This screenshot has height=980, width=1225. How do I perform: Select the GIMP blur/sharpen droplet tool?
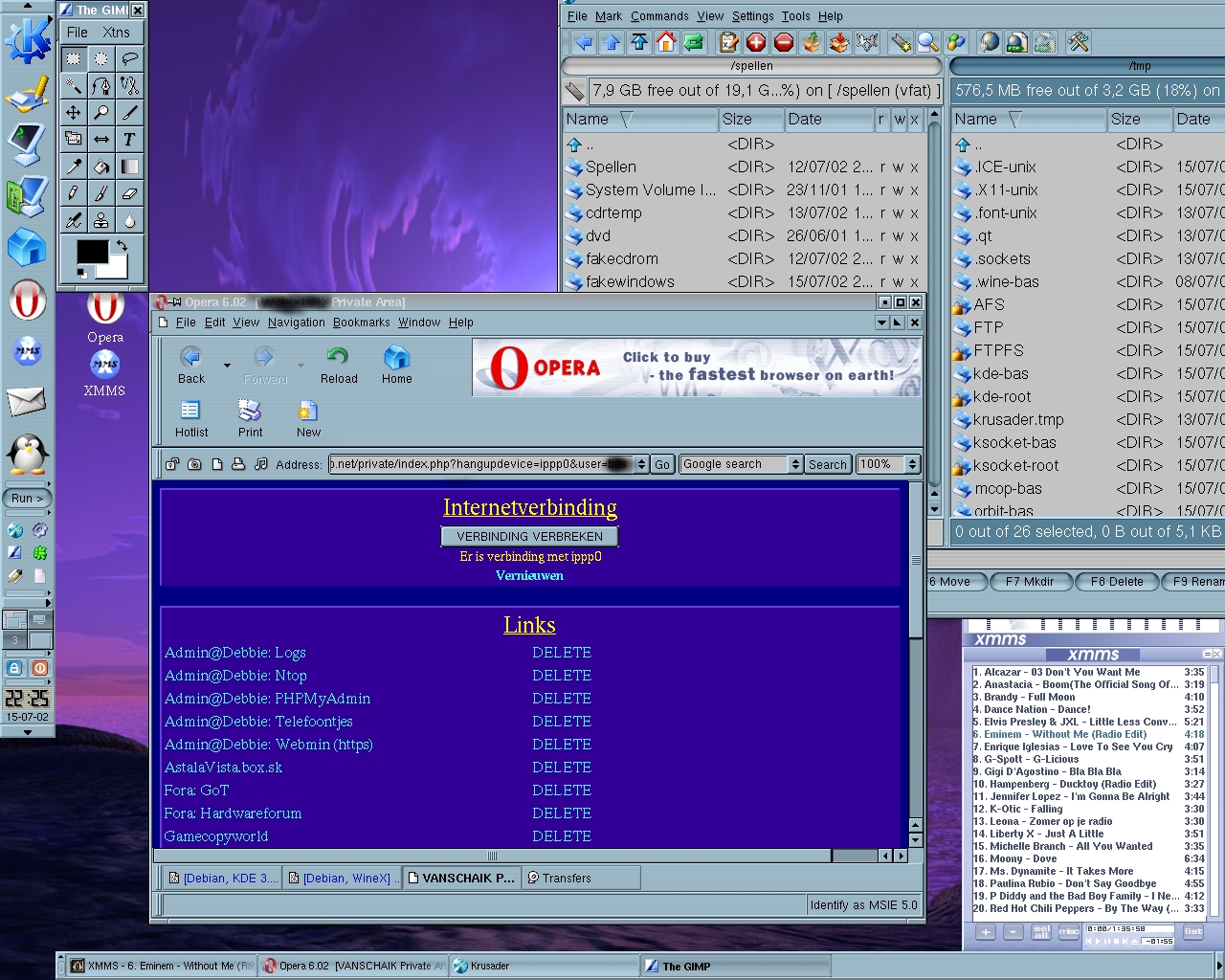129,219
